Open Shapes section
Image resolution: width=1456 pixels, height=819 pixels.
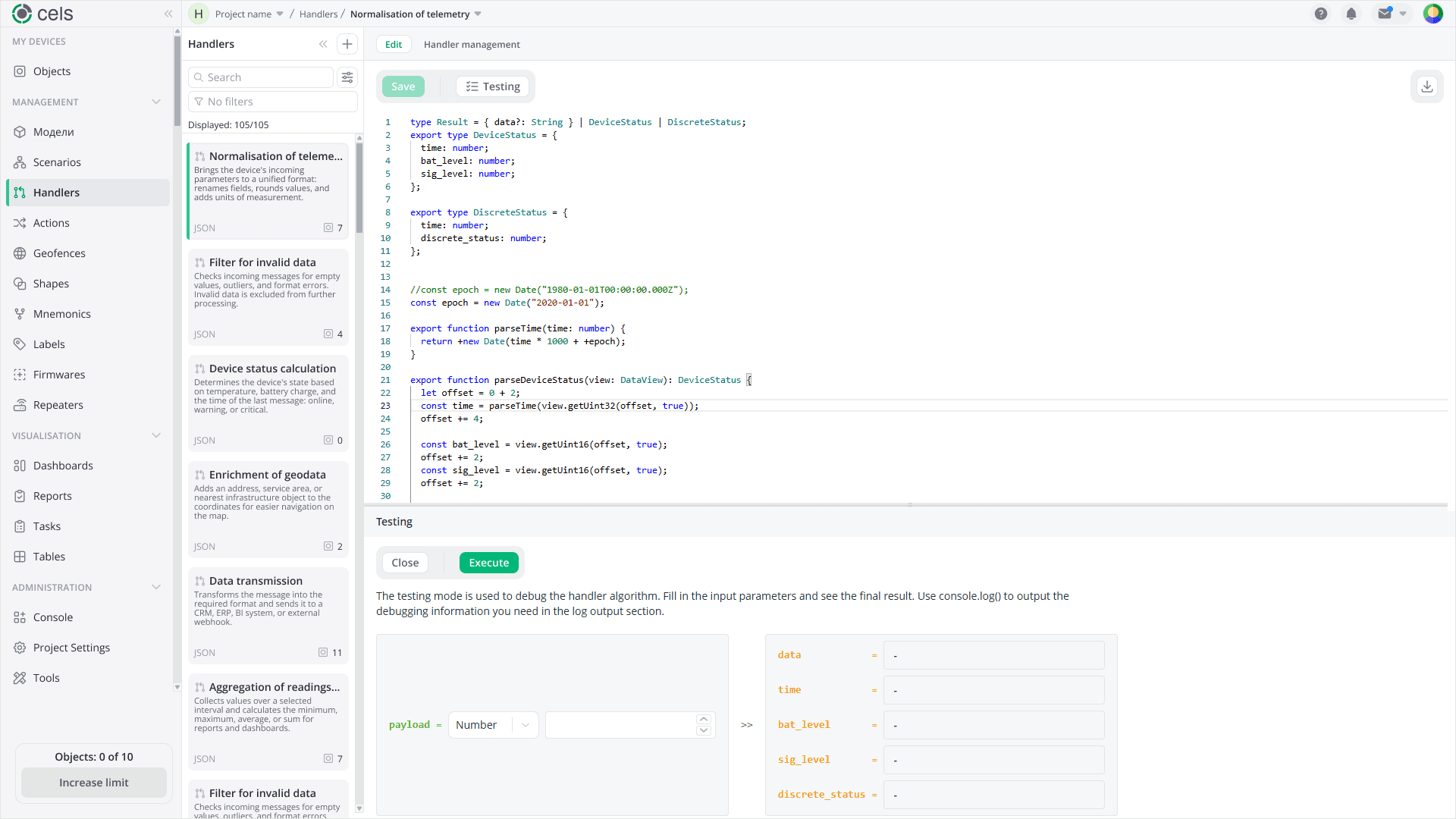click(88, 284)
